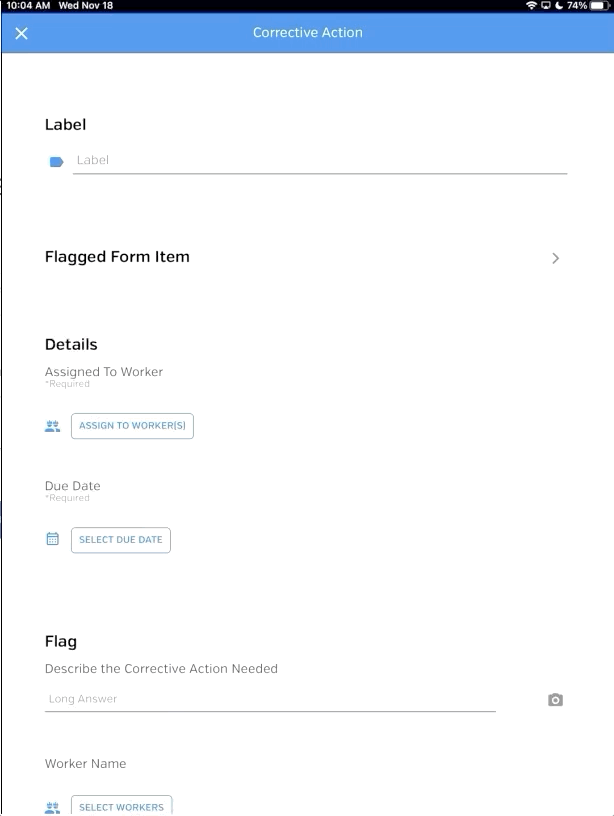This screenshot has width=614, height=816.
Task: Click the battery indicator icon
Action: 600,6
